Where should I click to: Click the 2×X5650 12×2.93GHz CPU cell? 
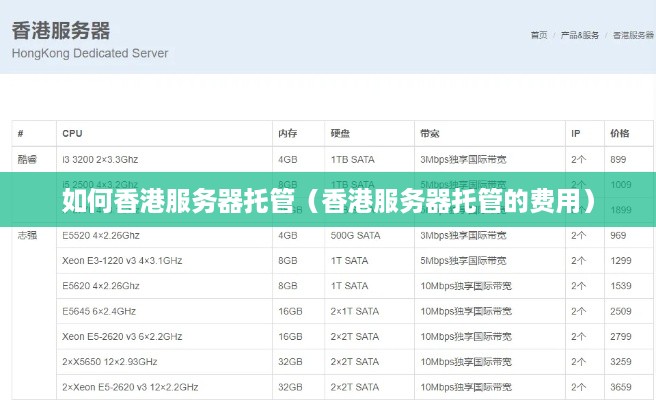point(110,362)
